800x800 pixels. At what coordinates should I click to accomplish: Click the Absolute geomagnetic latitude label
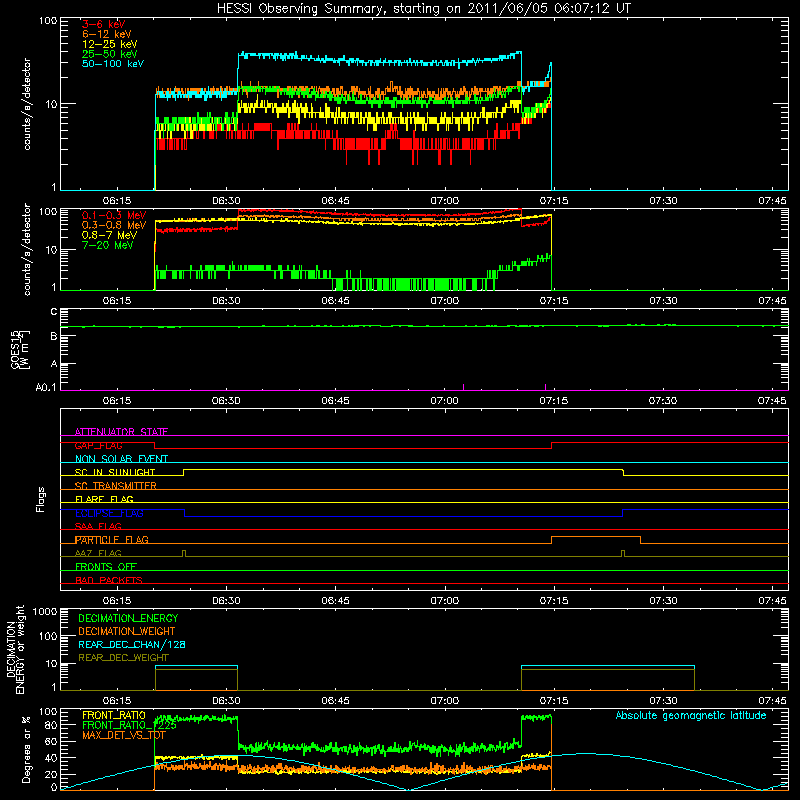coord(691,715)
